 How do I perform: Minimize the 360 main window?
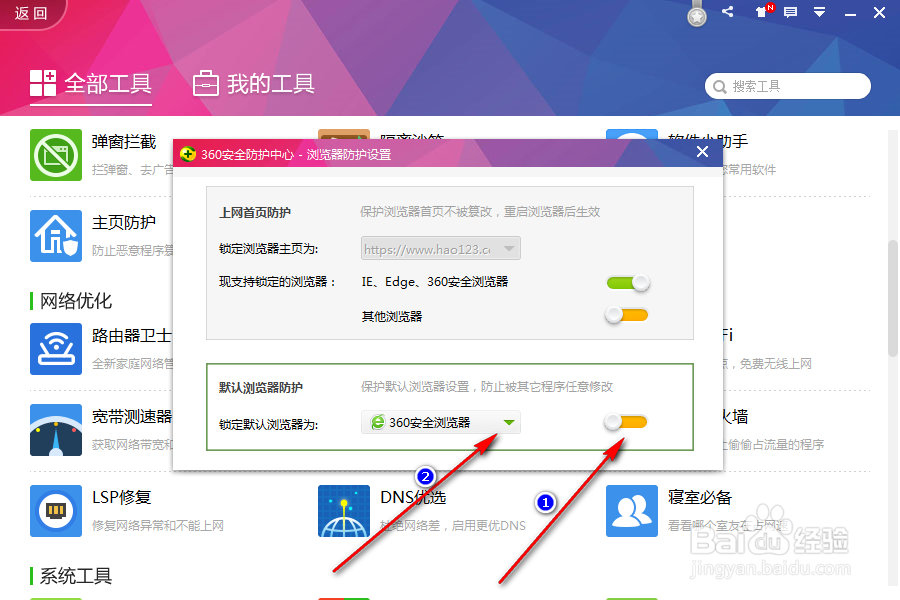point(851,13)
